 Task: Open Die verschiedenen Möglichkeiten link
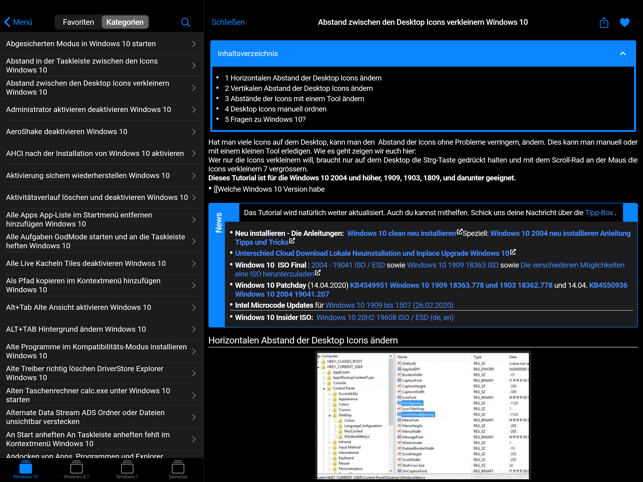pyautogui.click(x=572, y=265)
